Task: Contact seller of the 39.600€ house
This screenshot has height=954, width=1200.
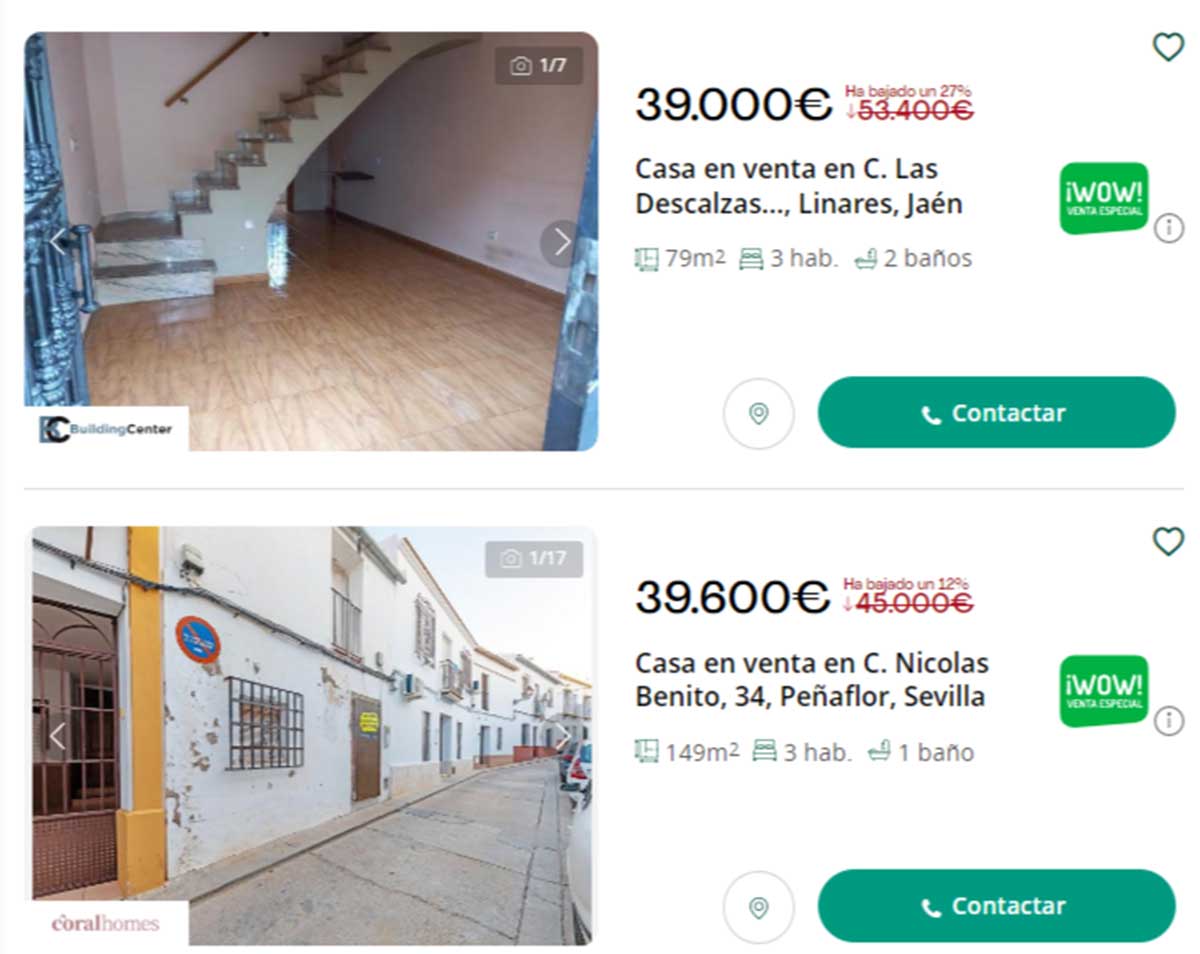Action: 996,906
